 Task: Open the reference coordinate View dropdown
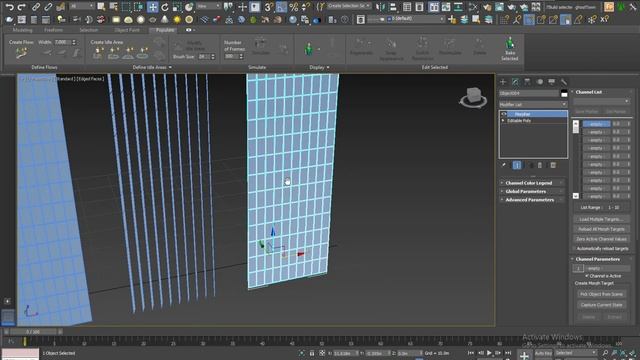[209, 6]
